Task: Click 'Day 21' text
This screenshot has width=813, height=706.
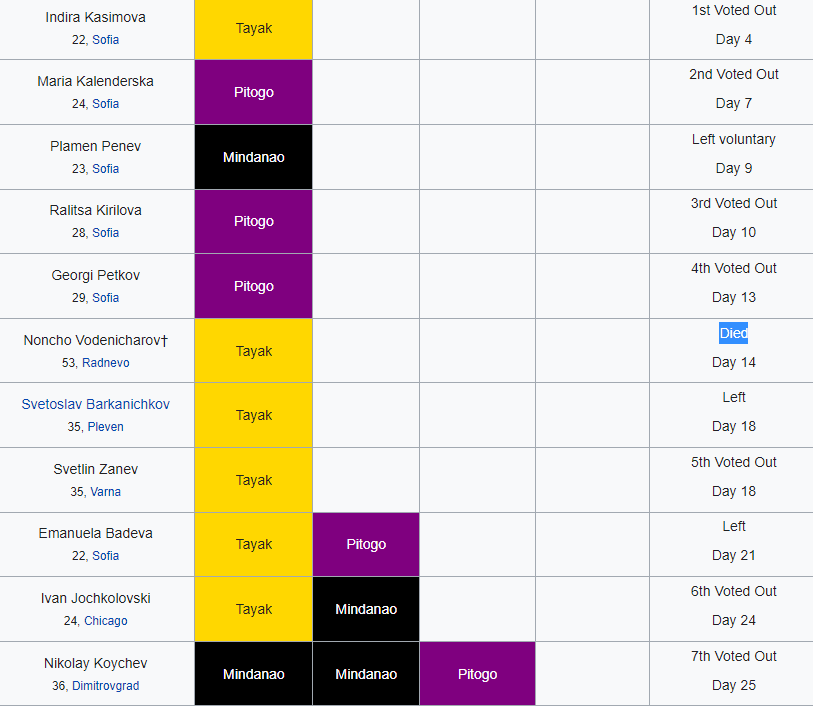Action: pos(734,556)
